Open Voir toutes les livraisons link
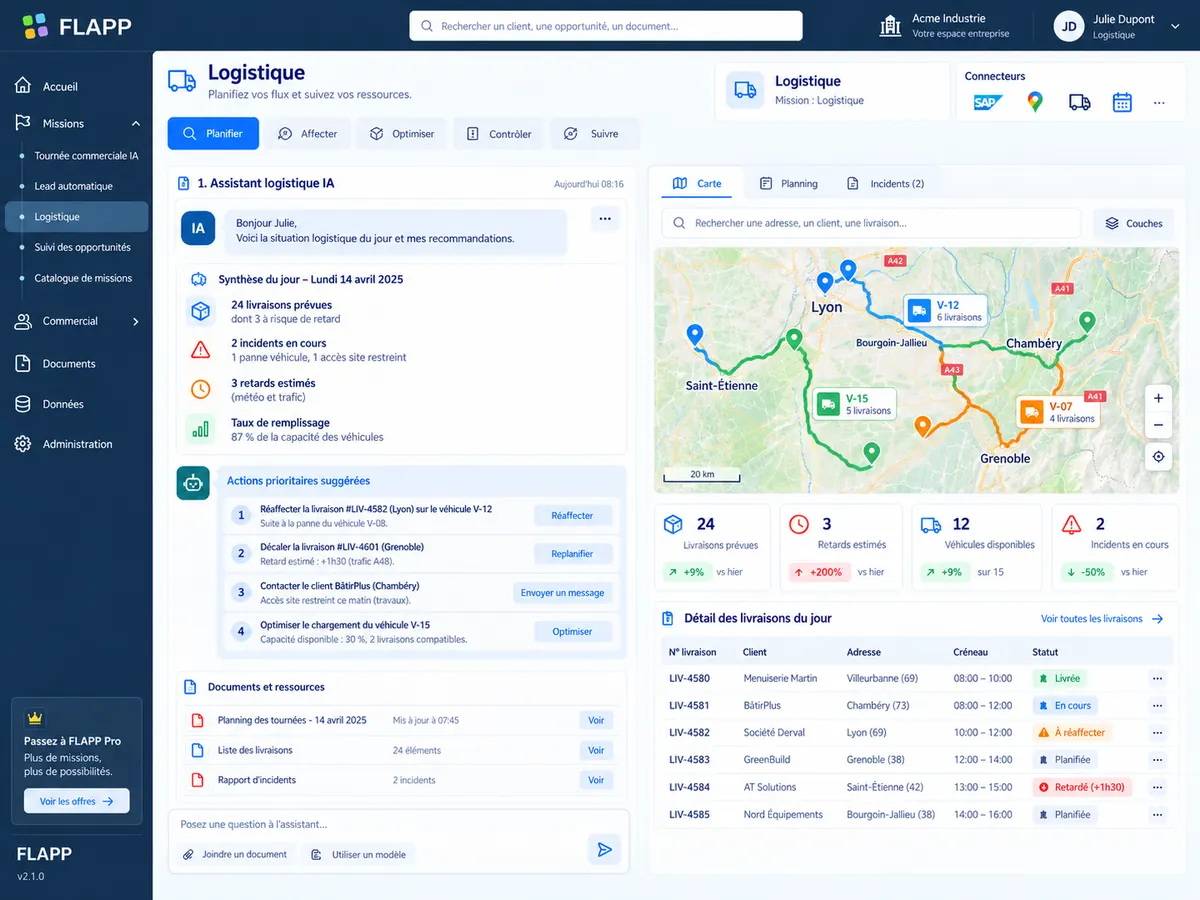The width and height of the screenshot is (1200, 900). pos(1102,619)
